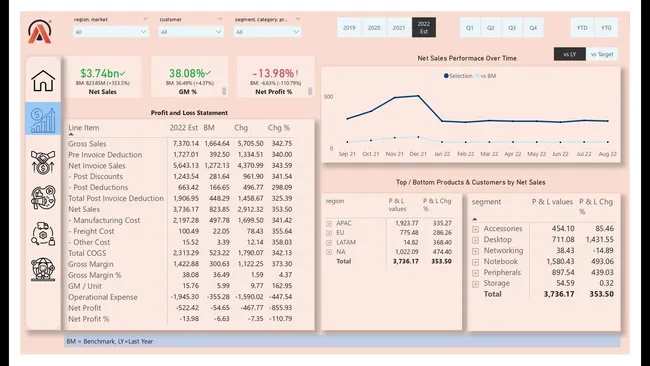Expand the Networking segment row
This screenshot has height=366, width=650.
coord(475,251)
